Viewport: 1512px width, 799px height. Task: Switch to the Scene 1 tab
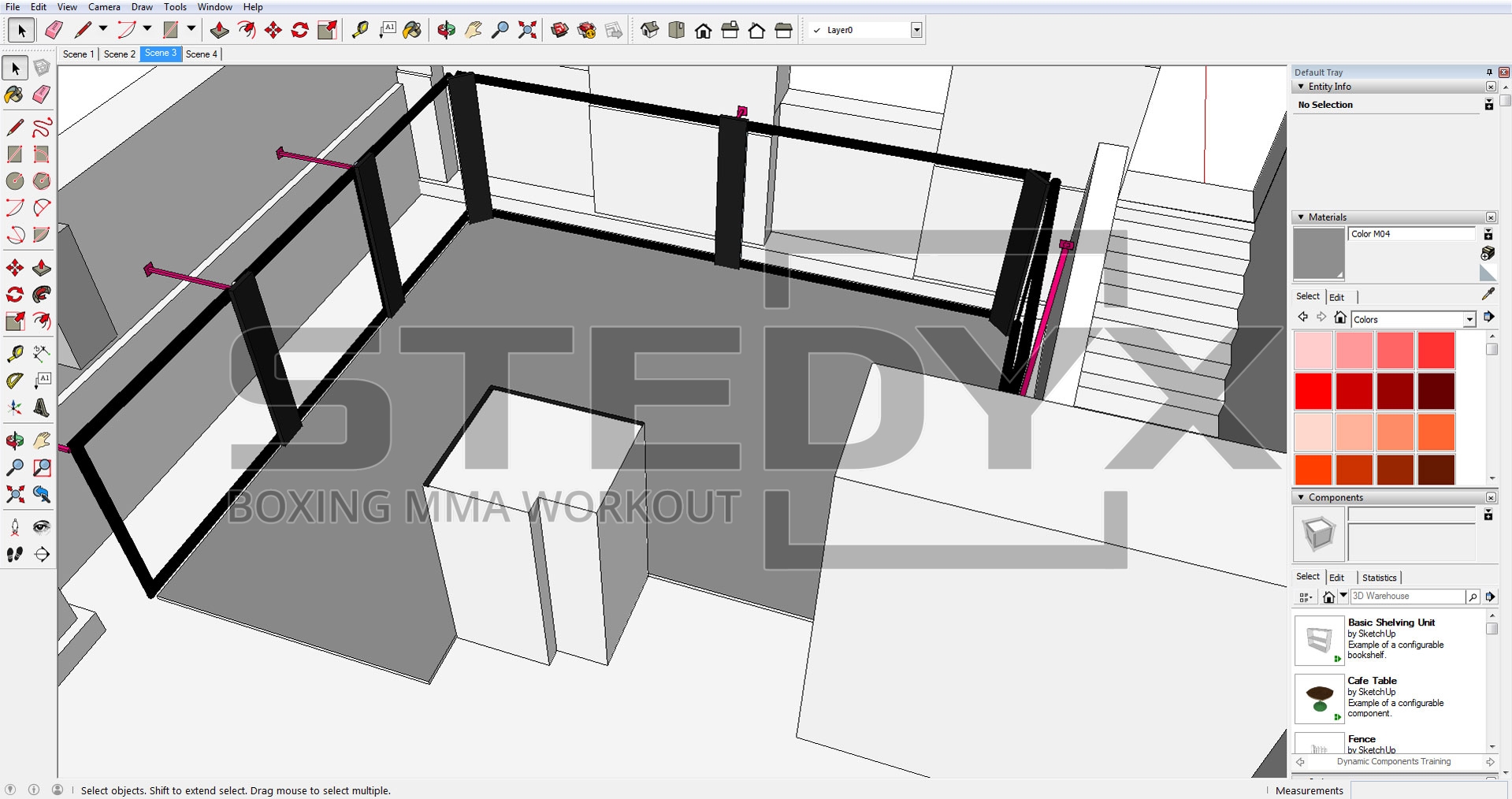pos(78,54)
